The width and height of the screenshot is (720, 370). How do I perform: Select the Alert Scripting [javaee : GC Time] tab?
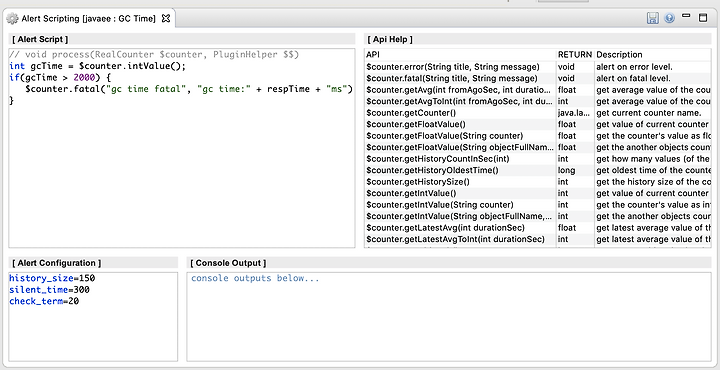tap(89, 19)
